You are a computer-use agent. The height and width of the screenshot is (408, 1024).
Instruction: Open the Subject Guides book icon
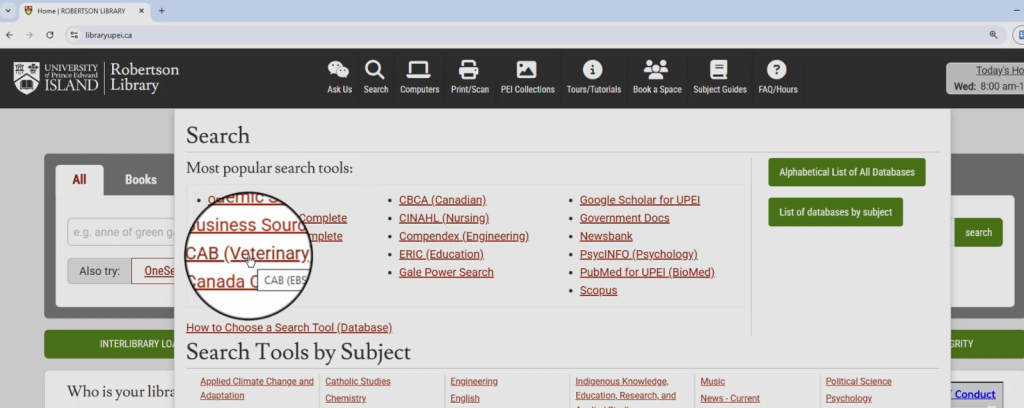pyautogui.click(x=719, y=70)
